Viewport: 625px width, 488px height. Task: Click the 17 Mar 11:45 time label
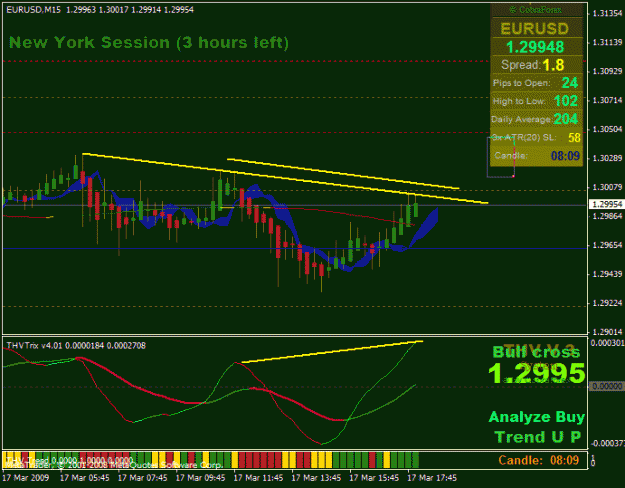[x=258, y=478]
